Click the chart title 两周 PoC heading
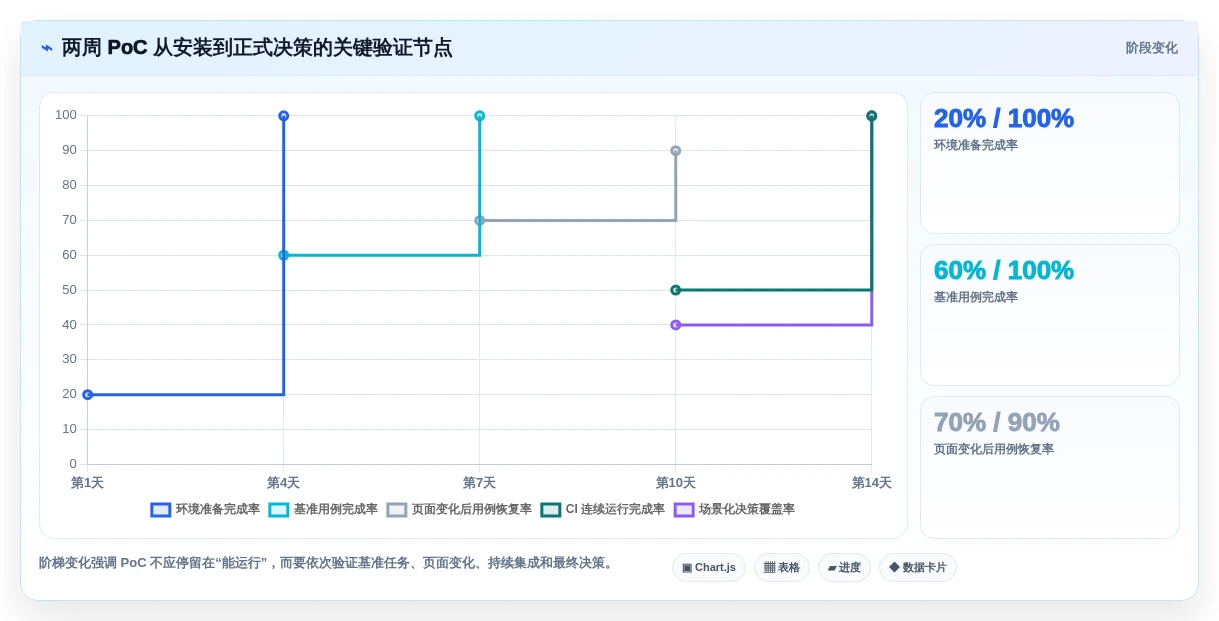The image size is (1219, 621). (257, 48)
